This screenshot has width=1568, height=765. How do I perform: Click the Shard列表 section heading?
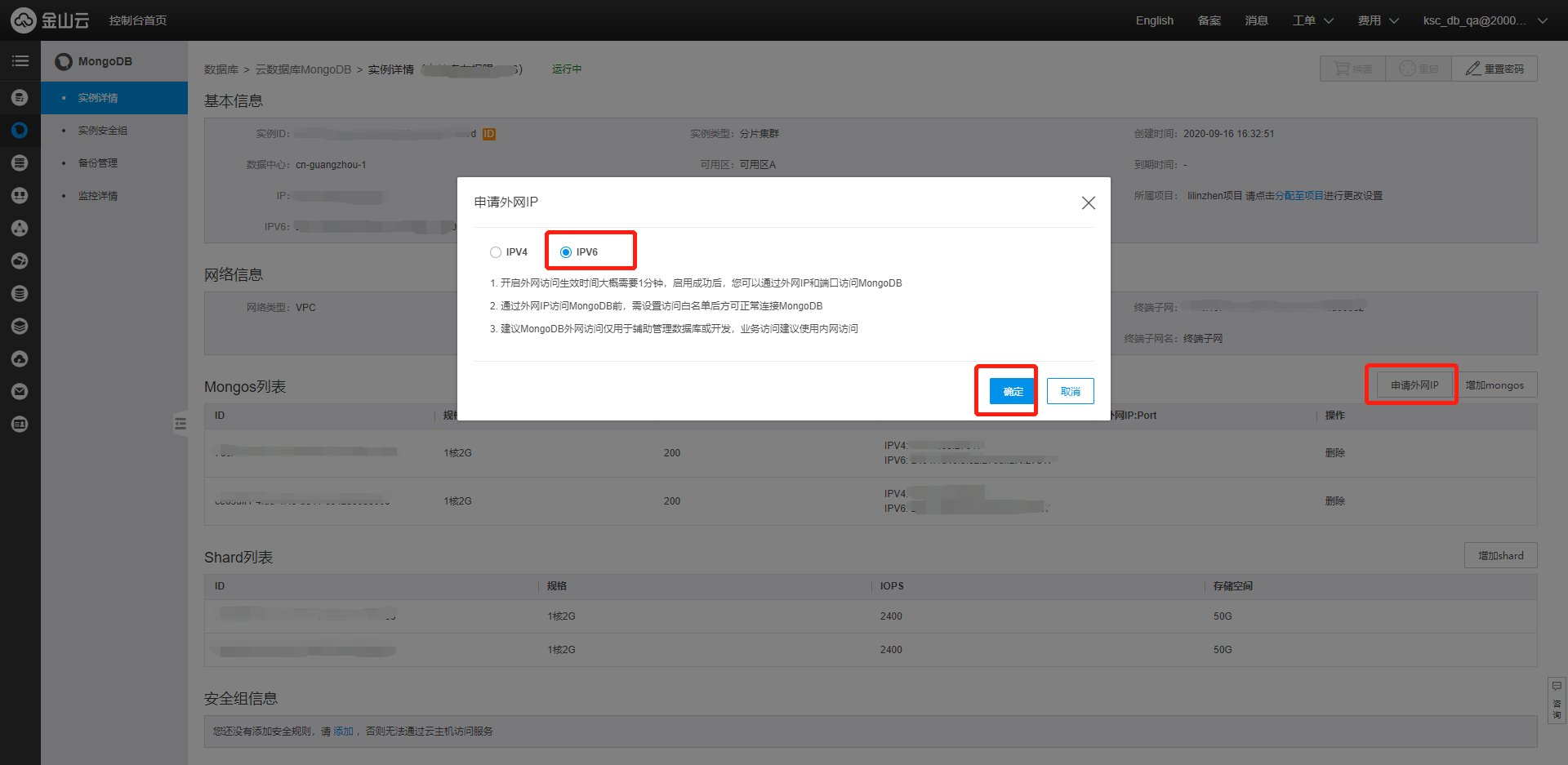(x=238, y=558)
